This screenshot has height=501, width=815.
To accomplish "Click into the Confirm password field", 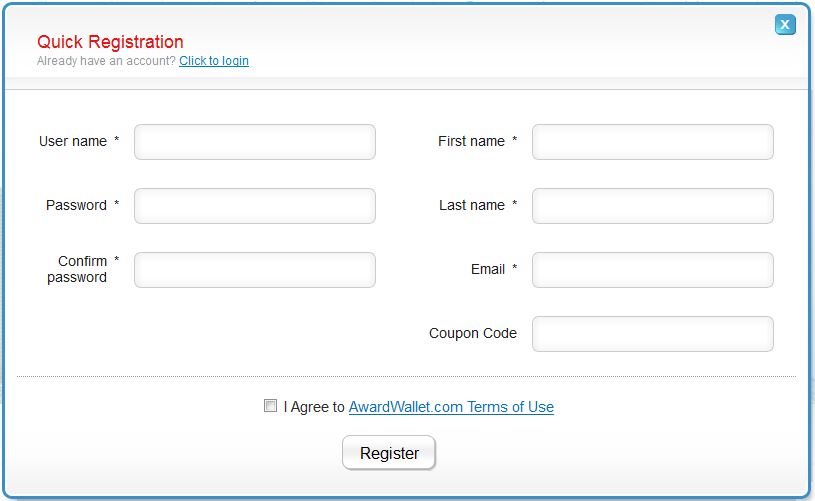I will (x=255, y=270).
